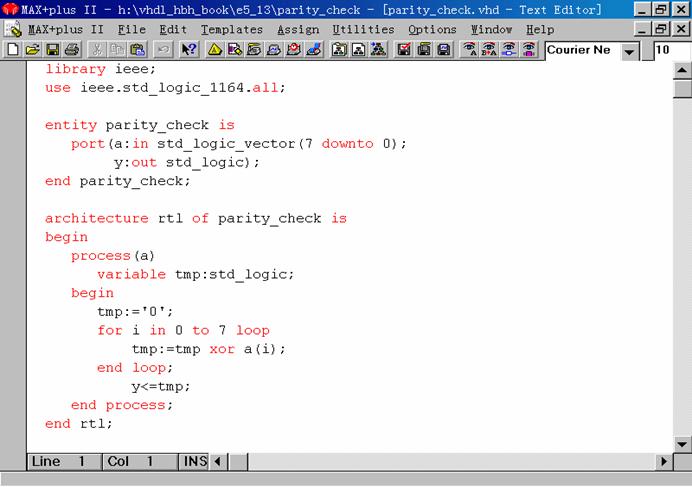Undo the last edit with the curved arrow

pyautogui.click(x=163, y=49)
